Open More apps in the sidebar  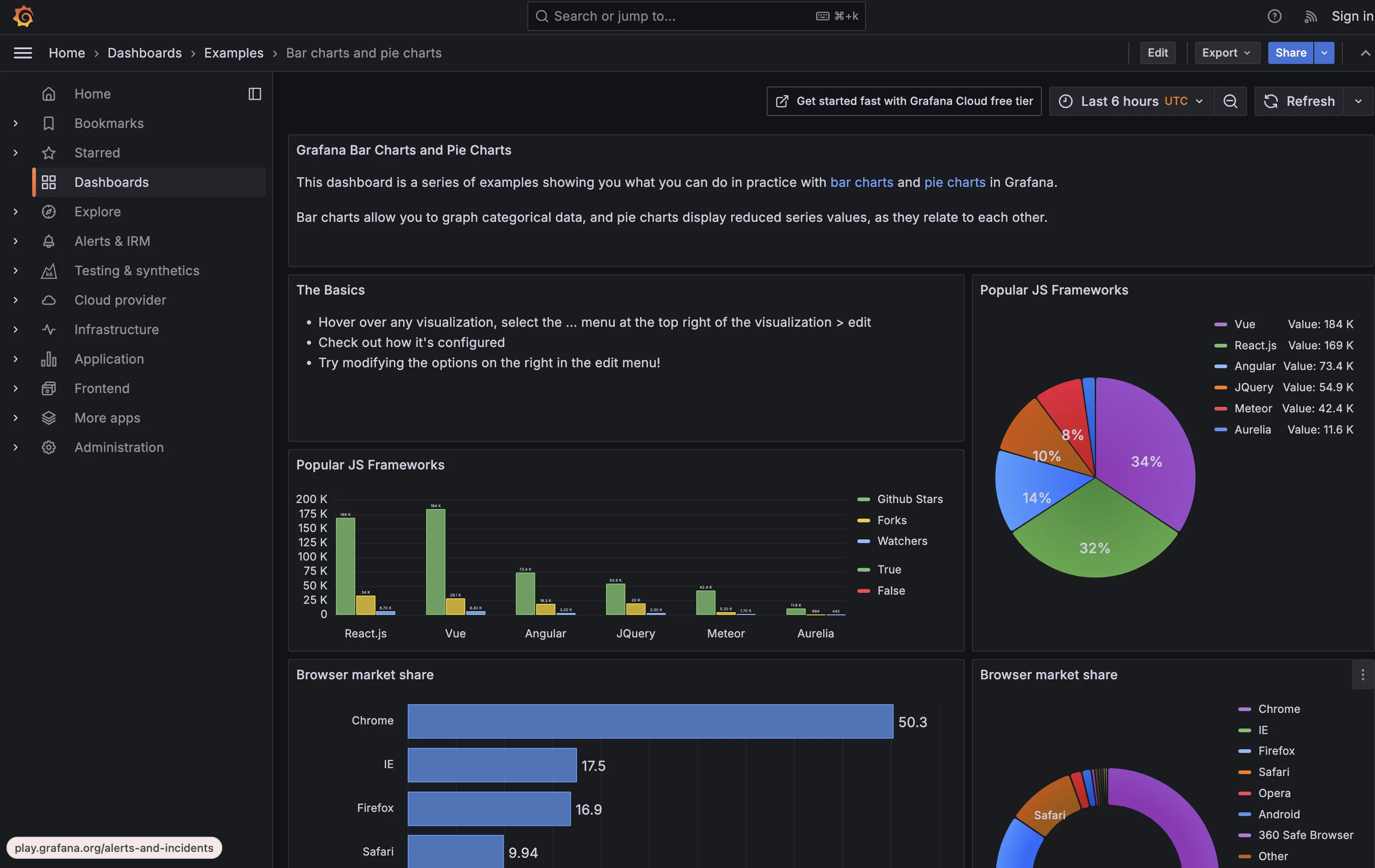pyautogui.click(x=107, y=418)
